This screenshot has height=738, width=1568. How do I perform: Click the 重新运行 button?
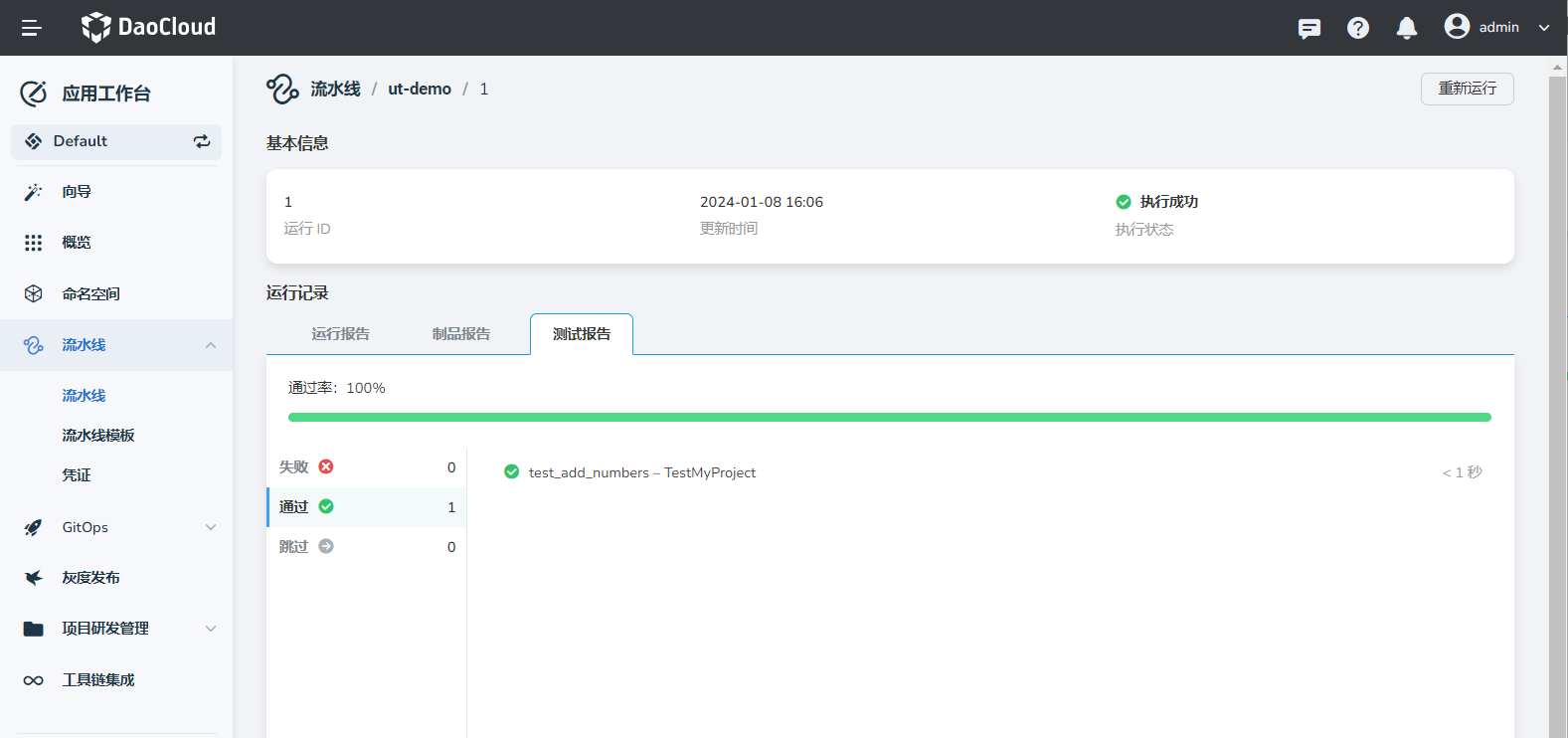pos(1467,89)
